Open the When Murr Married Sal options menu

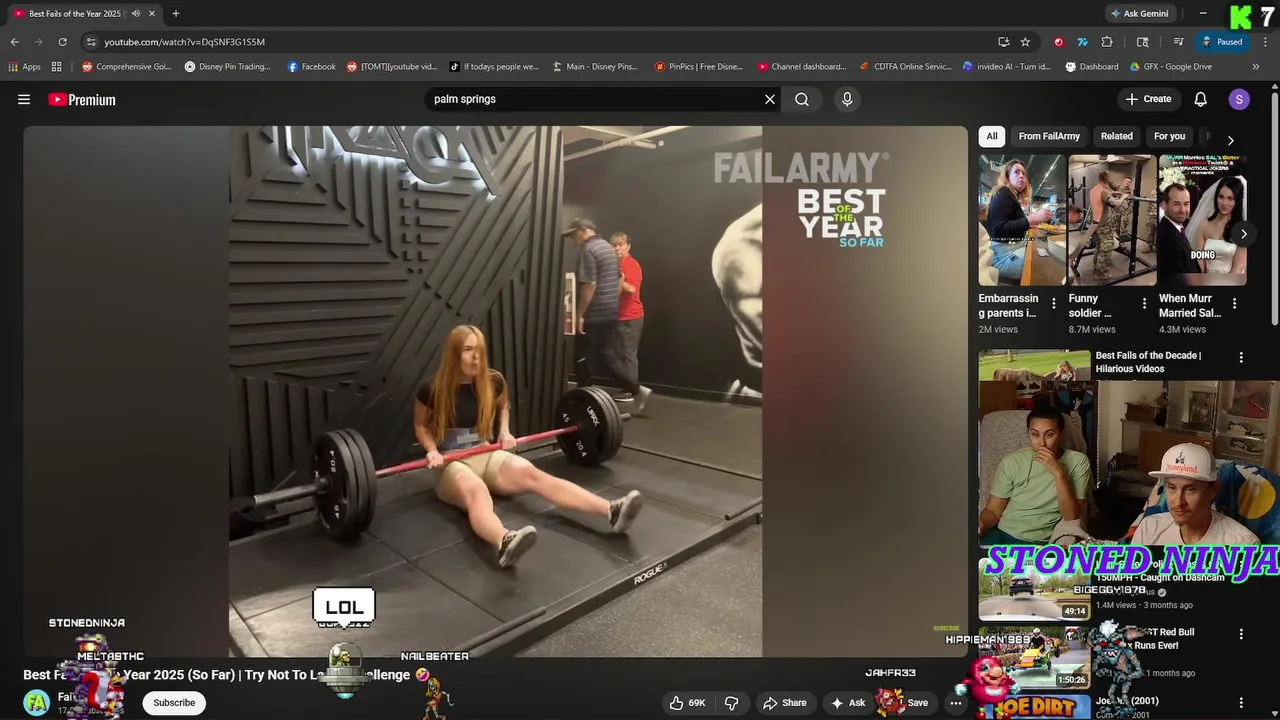click(x=1234, y=303)
